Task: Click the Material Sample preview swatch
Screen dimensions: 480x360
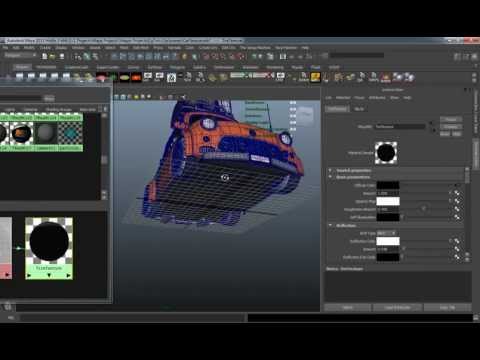Action: pyautogui.click(x=386, y=153)
